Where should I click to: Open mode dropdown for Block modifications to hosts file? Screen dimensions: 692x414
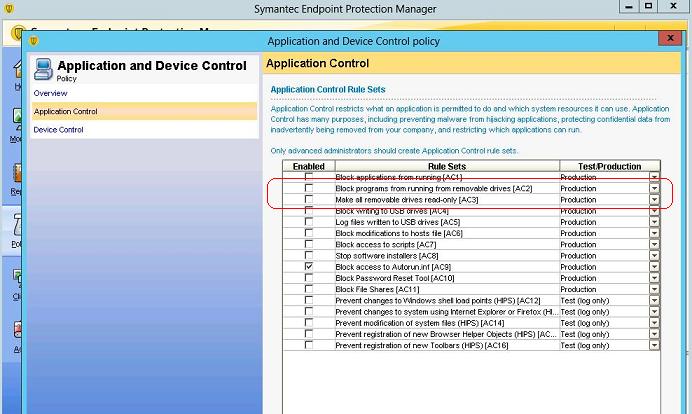click(x=654, y=233)
